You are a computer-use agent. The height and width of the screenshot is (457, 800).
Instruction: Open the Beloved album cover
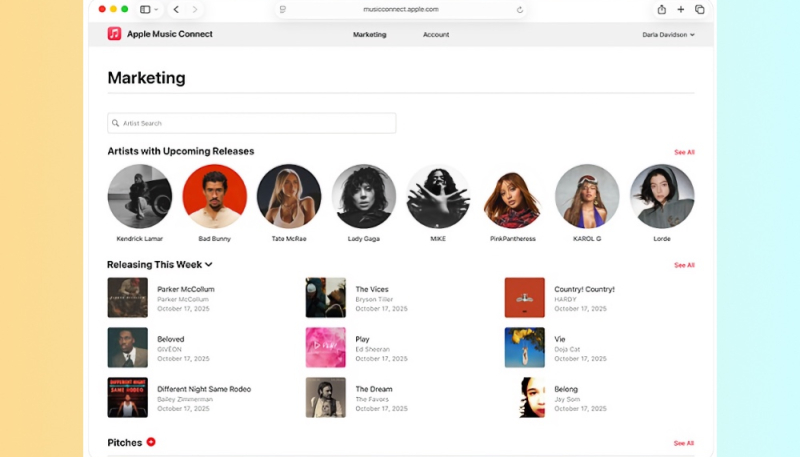click(x=128, y=347)
